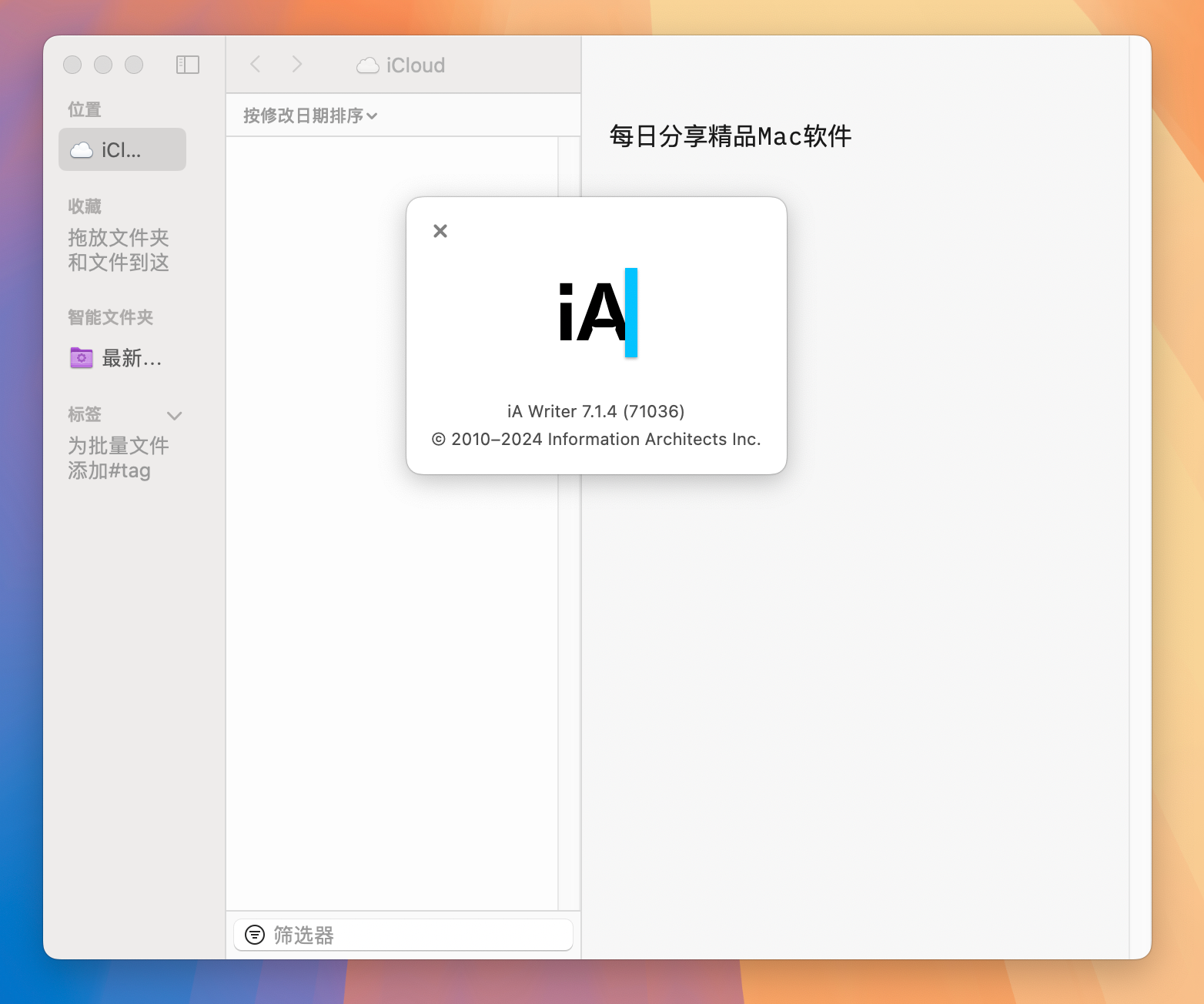Open the sort by modified date dropdown
1204x1004 pixels.
click(310, 115)
